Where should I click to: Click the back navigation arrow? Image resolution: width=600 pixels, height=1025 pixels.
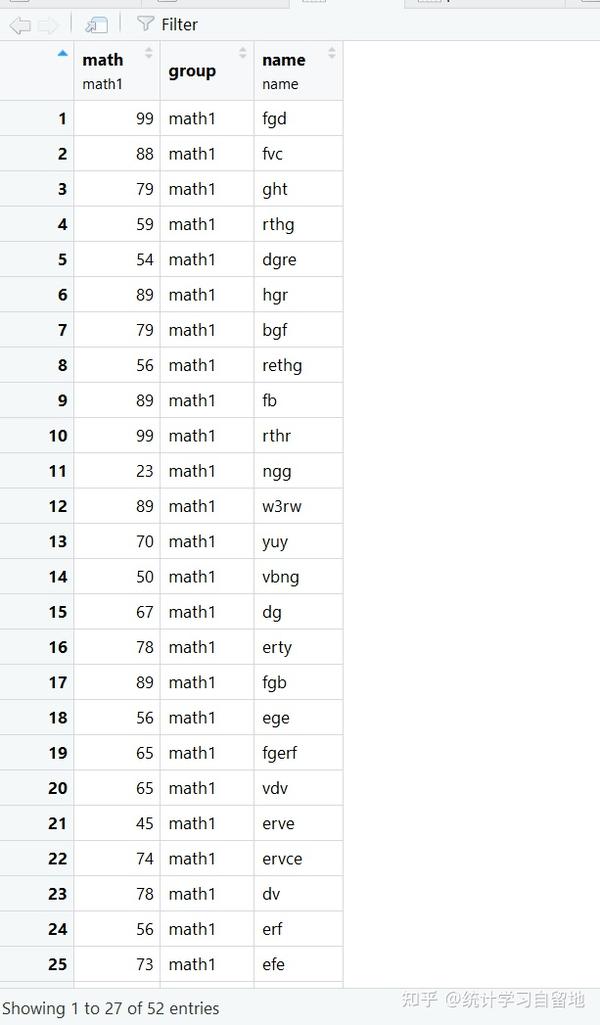tap(20, 25)
